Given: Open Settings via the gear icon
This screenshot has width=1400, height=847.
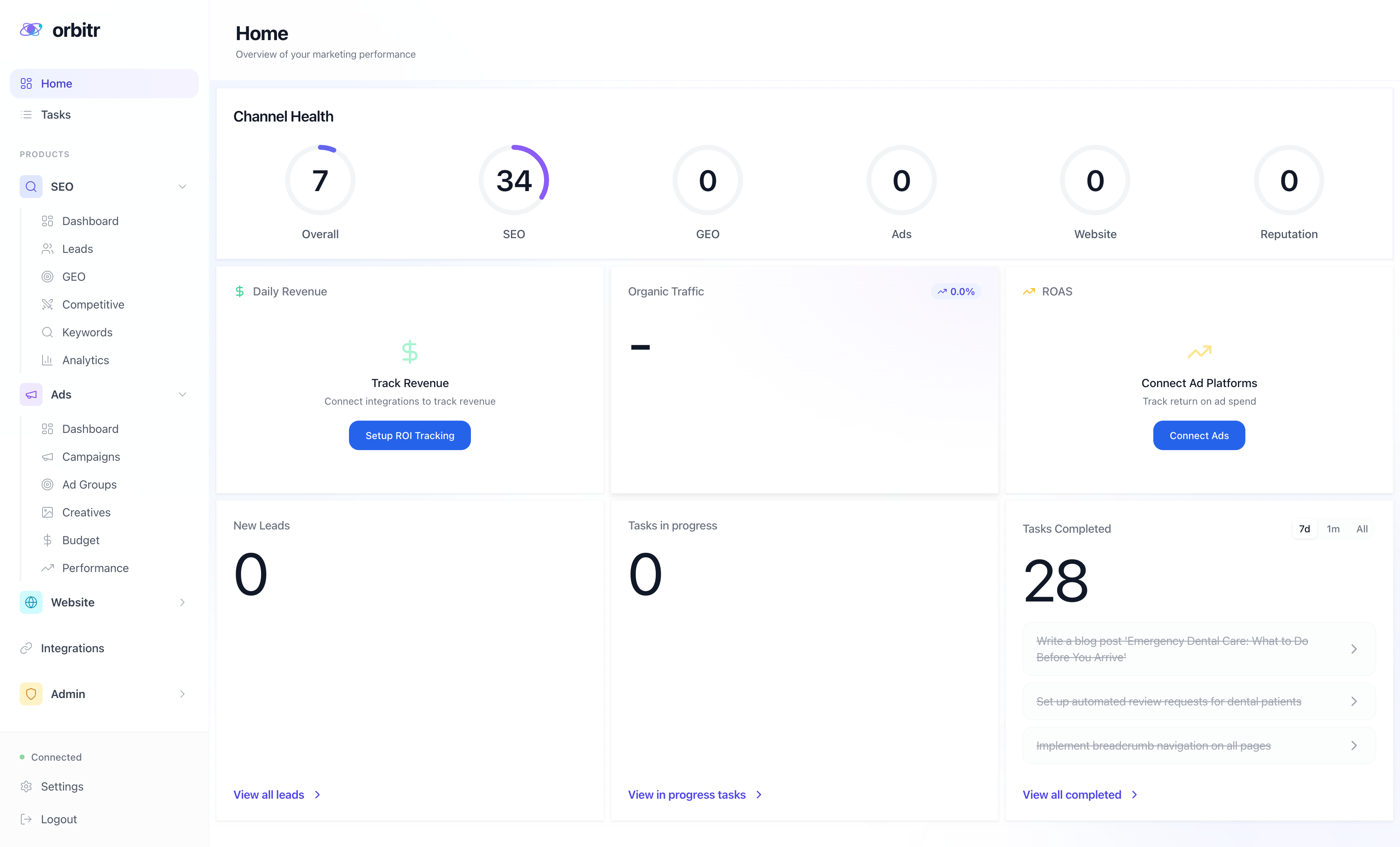Looking at the screenshot, I should (26, 786).
